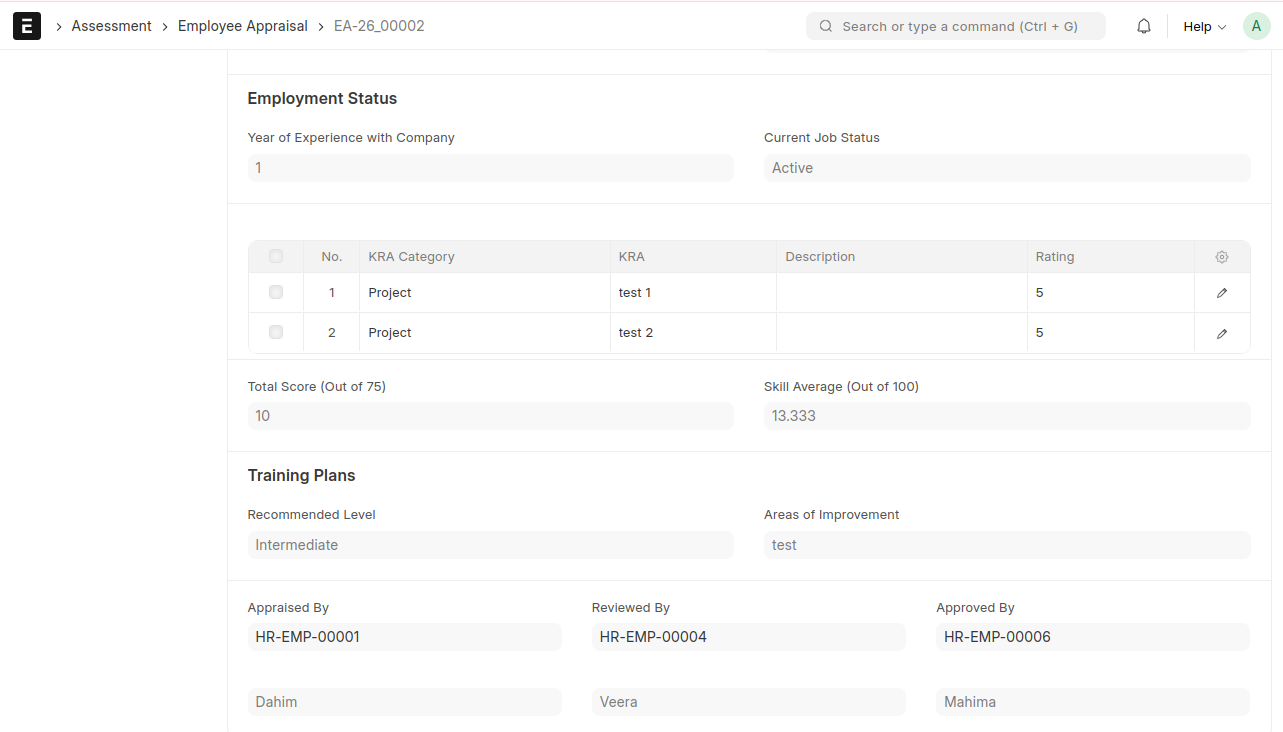1283x732 pixels.
Task: Click the ERPNext home logo icon
Action: coord(27,26)
